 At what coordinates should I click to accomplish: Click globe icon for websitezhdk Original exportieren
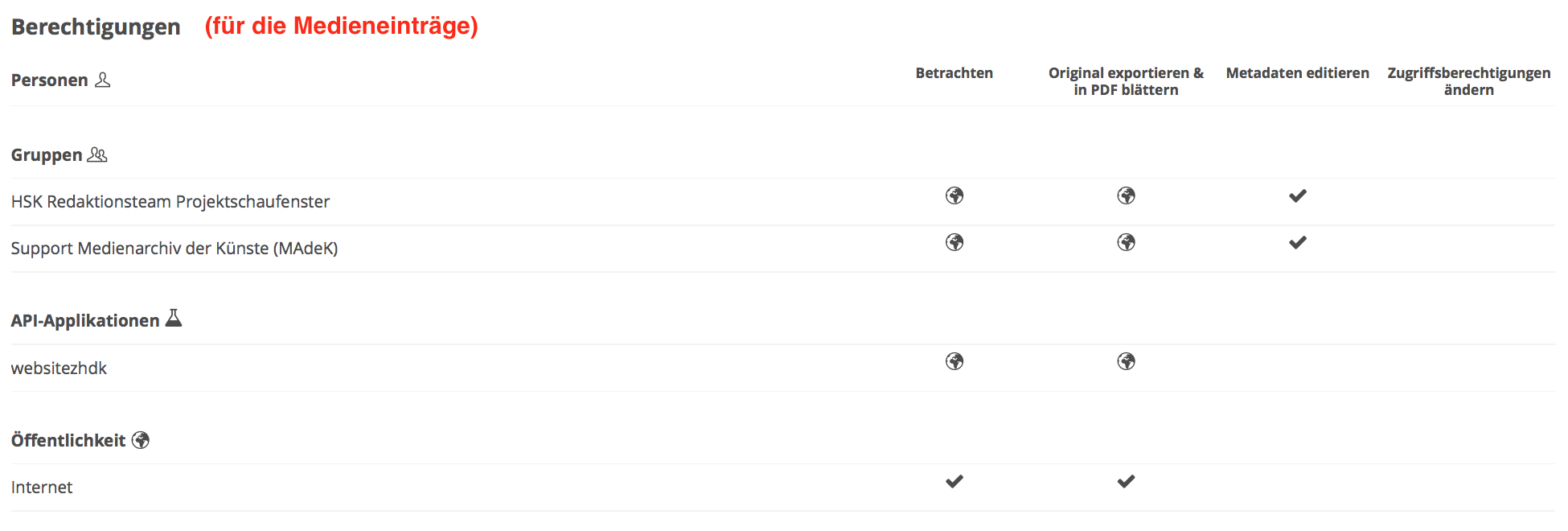click(x=1126, y=361)
